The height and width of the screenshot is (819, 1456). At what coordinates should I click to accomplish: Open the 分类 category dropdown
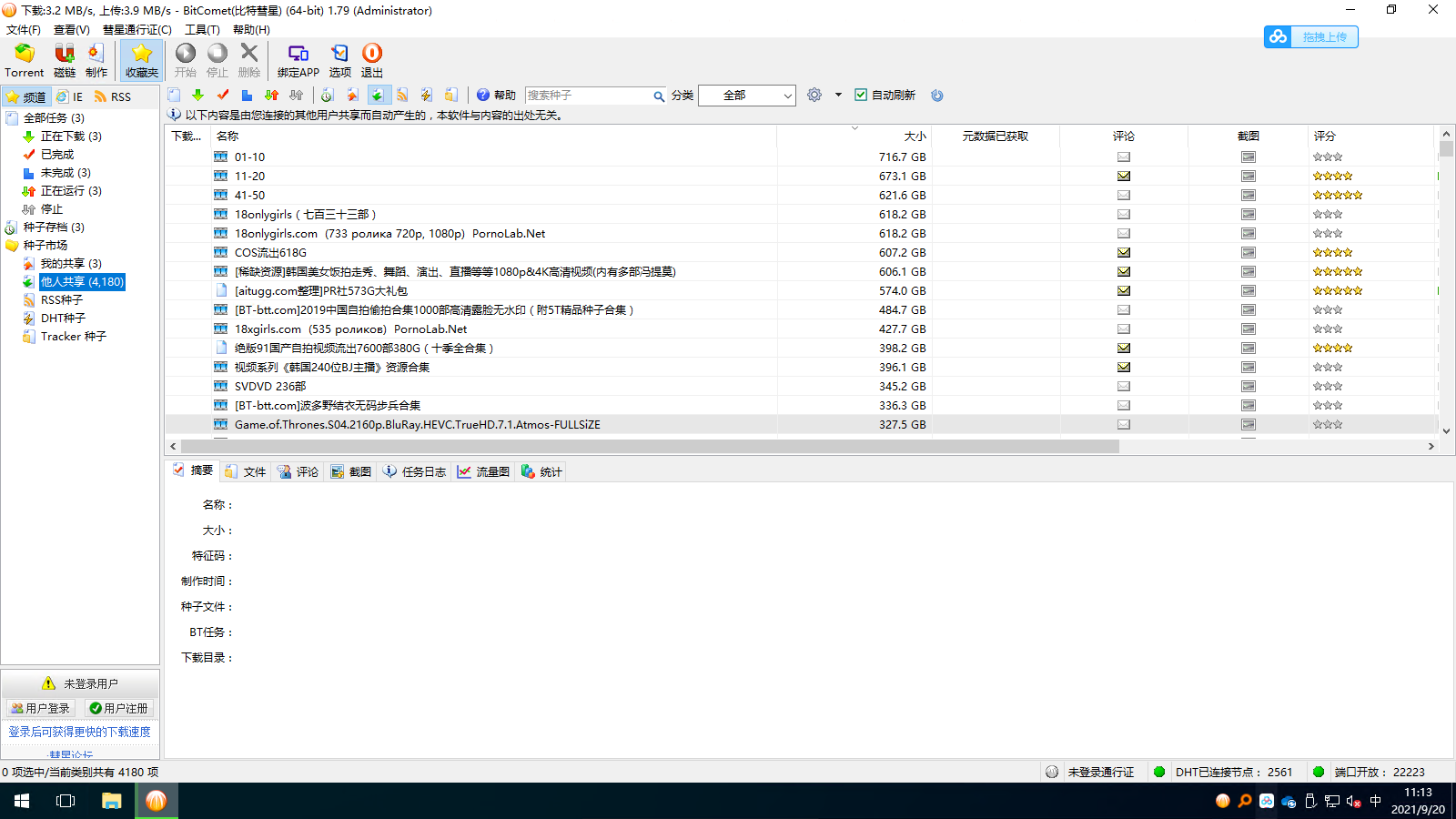(746, 96)
